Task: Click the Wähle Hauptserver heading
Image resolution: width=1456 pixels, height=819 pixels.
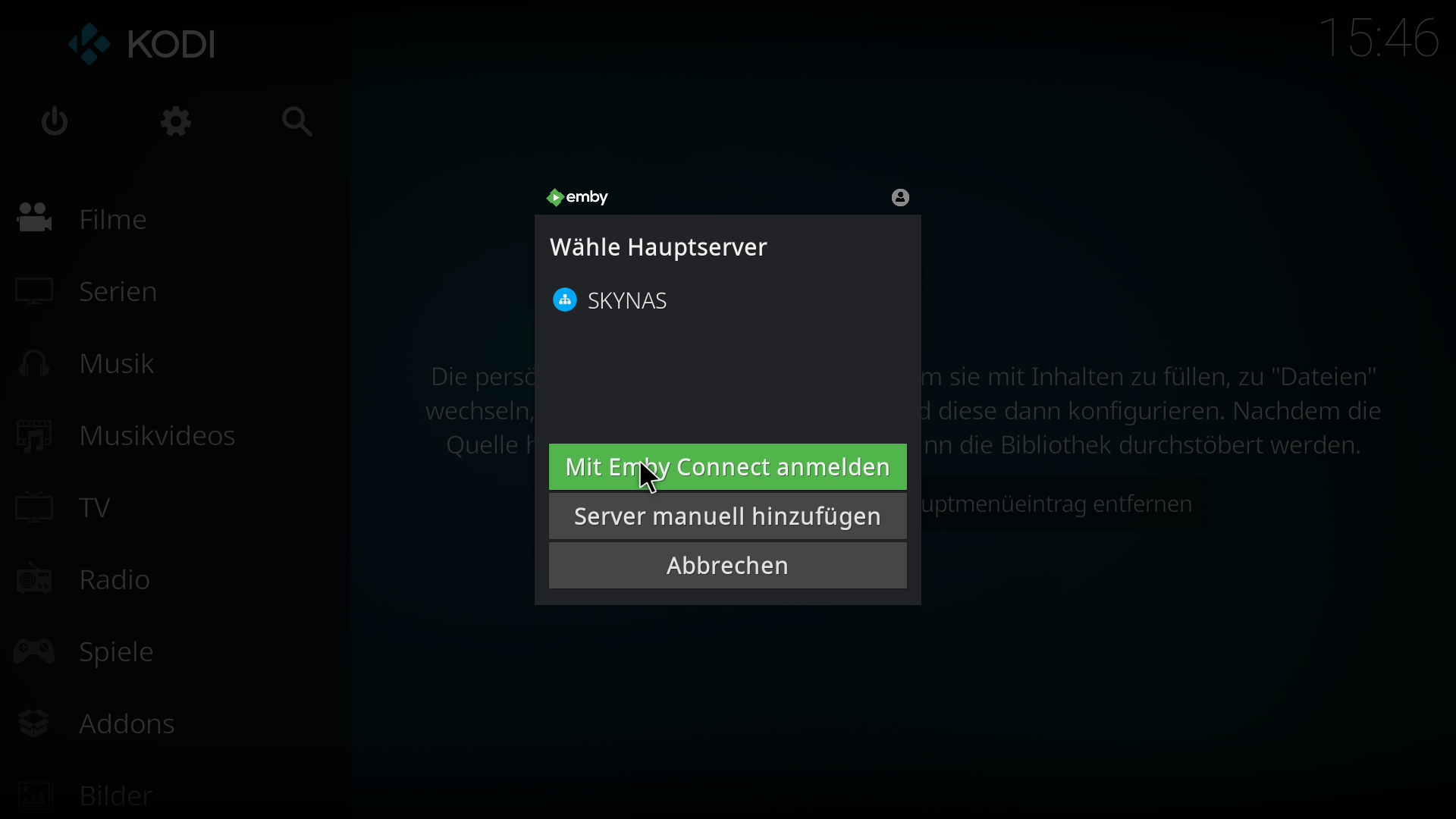Action: pos(658,247)
